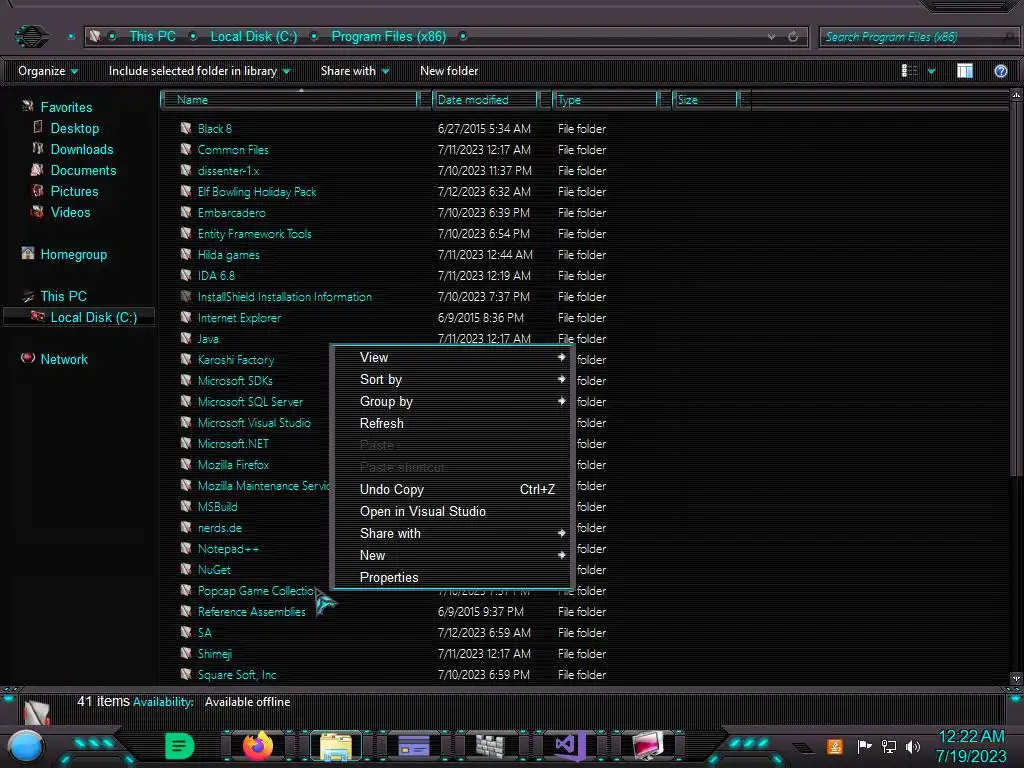Click the Local Disk (C:) breadcrumb
Screen dimensions: 1024x768
(x=253, y=37)
